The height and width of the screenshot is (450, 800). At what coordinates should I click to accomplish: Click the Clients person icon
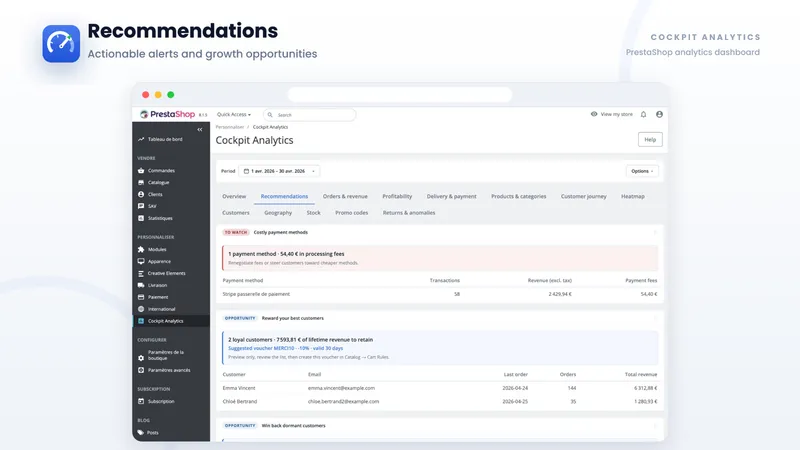[141, 194]
